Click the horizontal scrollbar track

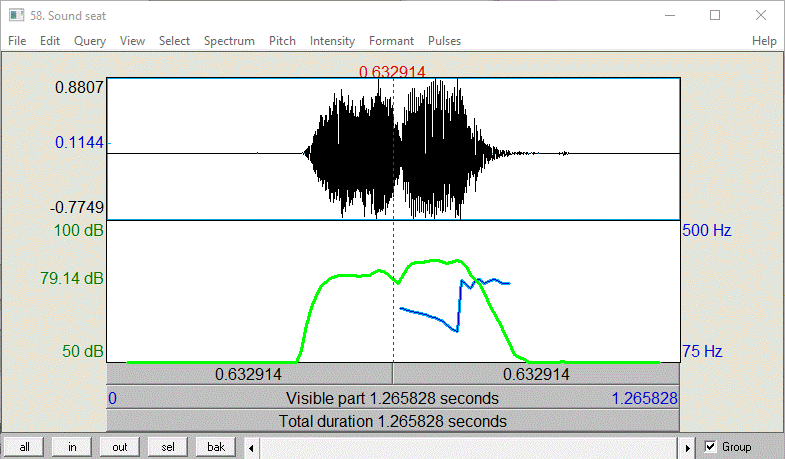pyautogui.click(x=469, y=448)
